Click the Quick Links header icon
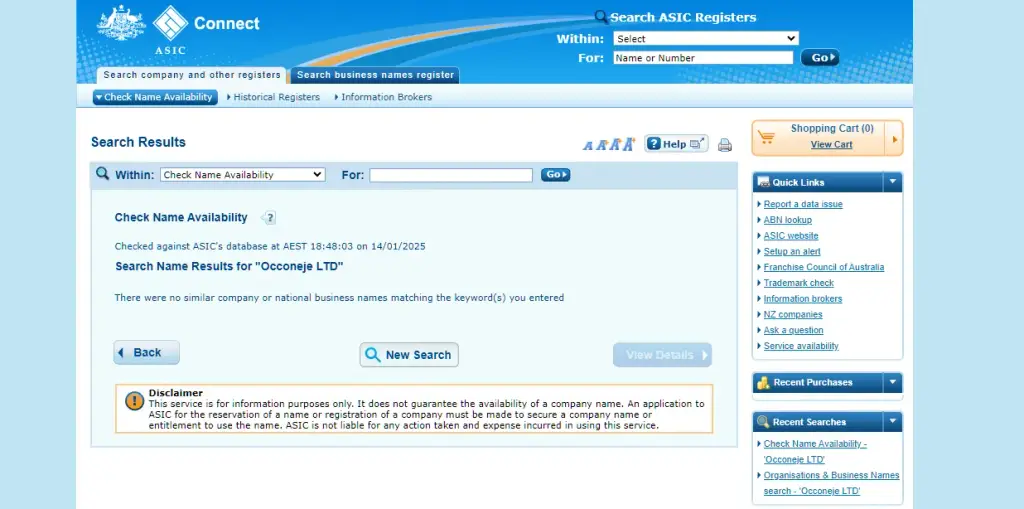Viewport: 1024px width, 509px height. [x=763, y=182]
